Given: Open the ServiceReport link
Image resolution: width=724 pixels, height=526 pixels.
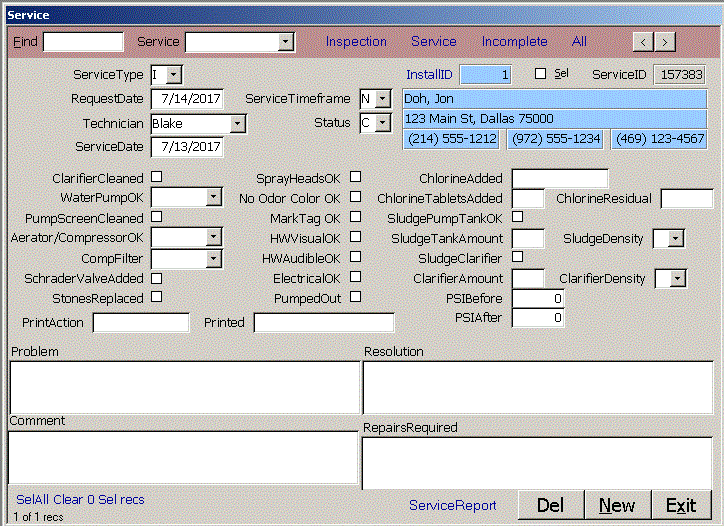Looking at the screenshot, I should 452,506.
